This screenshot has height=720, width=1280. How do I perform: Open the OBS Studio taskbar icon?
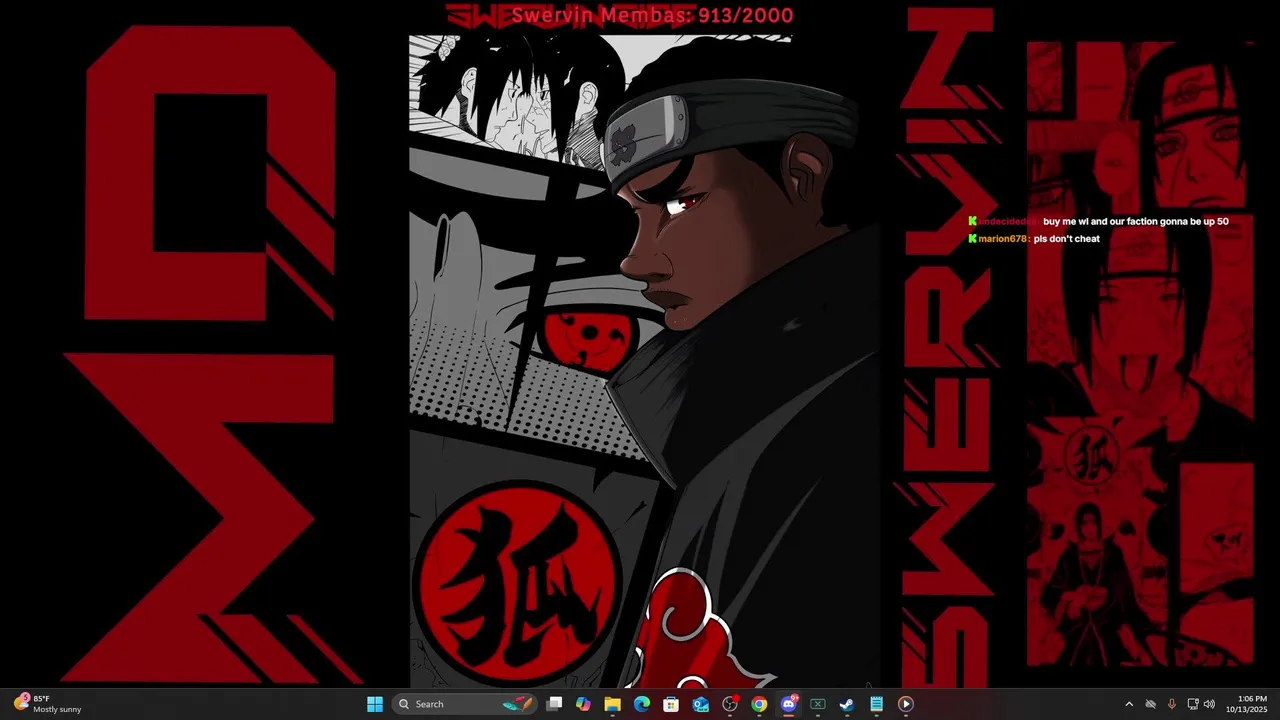point(730,704)
